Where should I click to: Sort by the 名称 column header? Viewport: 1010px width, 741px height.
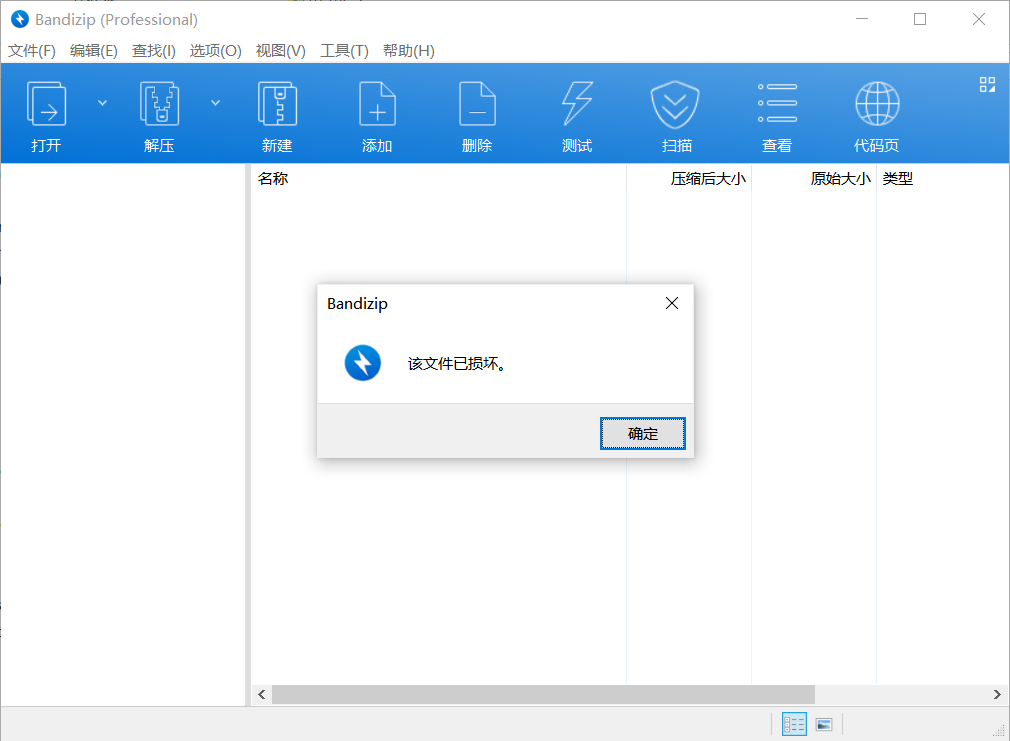(x=438, y=178)
